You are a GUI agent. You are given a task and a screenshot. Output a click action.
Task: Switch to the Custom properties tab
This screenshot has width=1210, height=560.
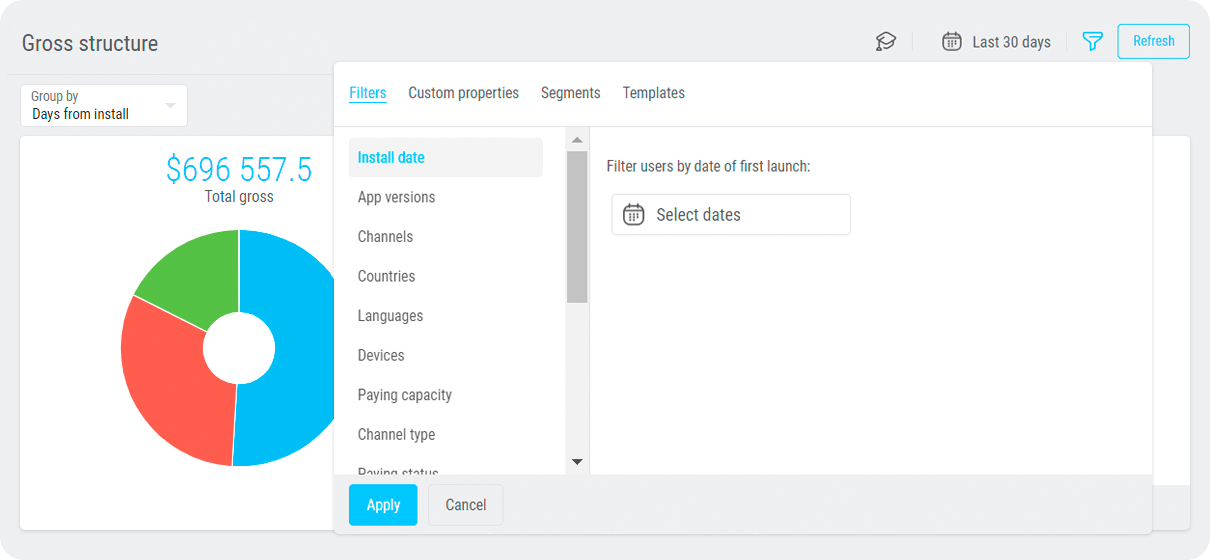coord(463,93)
